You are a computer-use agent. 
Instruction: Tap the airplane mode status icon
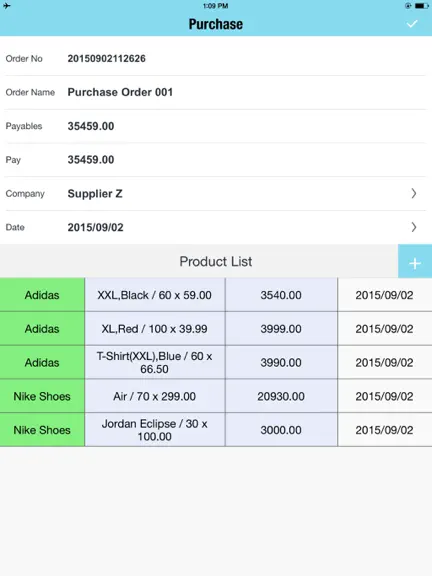pyautogui.click(x=7, y=6)
